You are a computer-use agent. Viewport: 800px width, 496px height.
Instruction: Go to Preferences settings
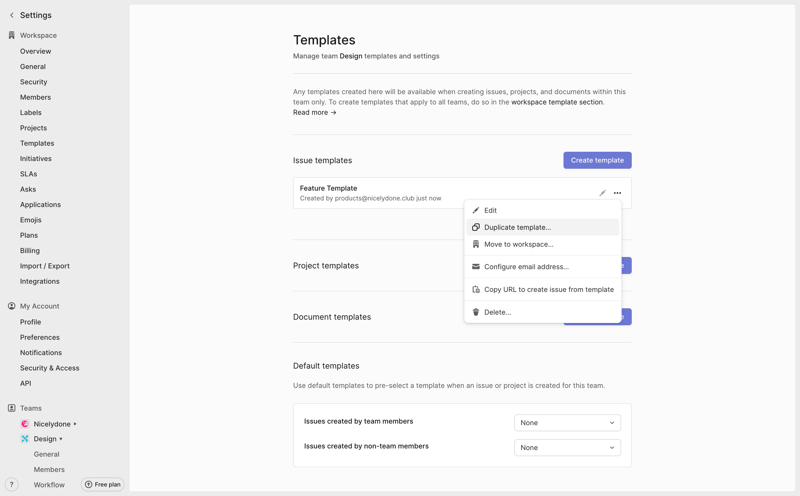(40, 337)
